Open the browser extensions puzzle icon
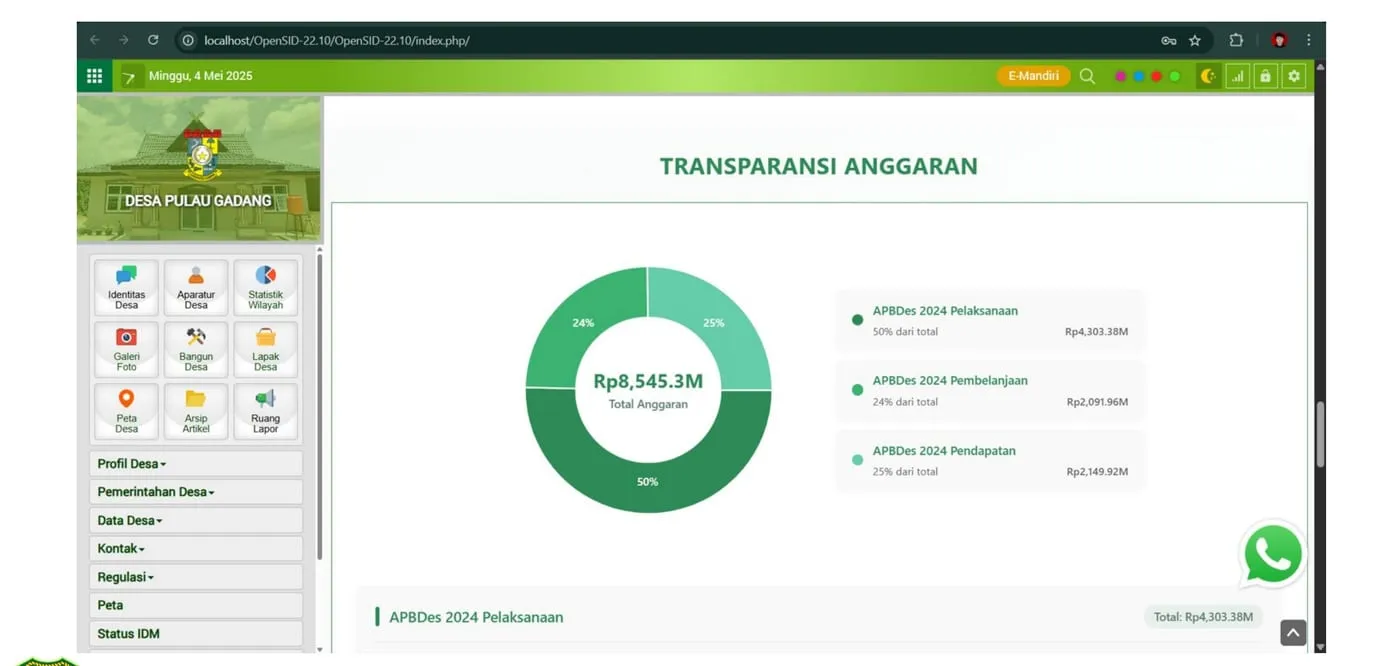 [1236, 40]
